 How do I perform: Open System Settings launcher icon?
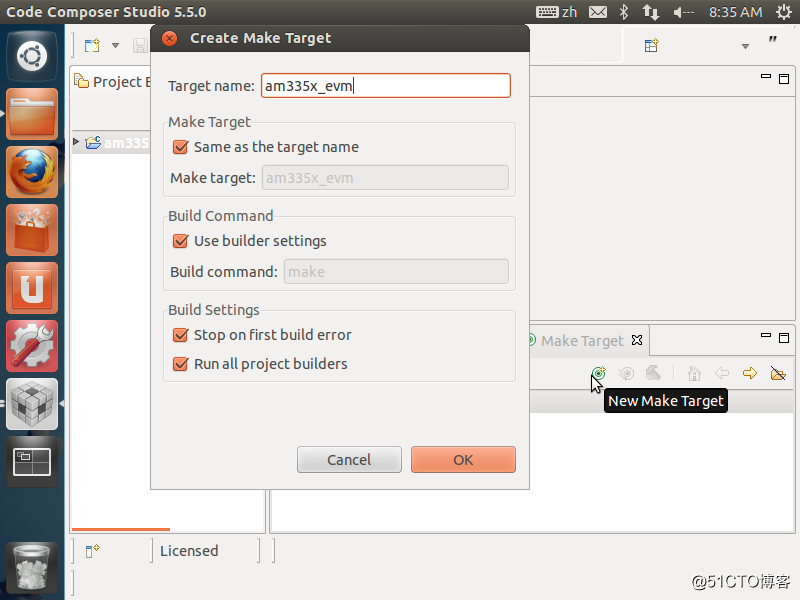coord(32,346)
